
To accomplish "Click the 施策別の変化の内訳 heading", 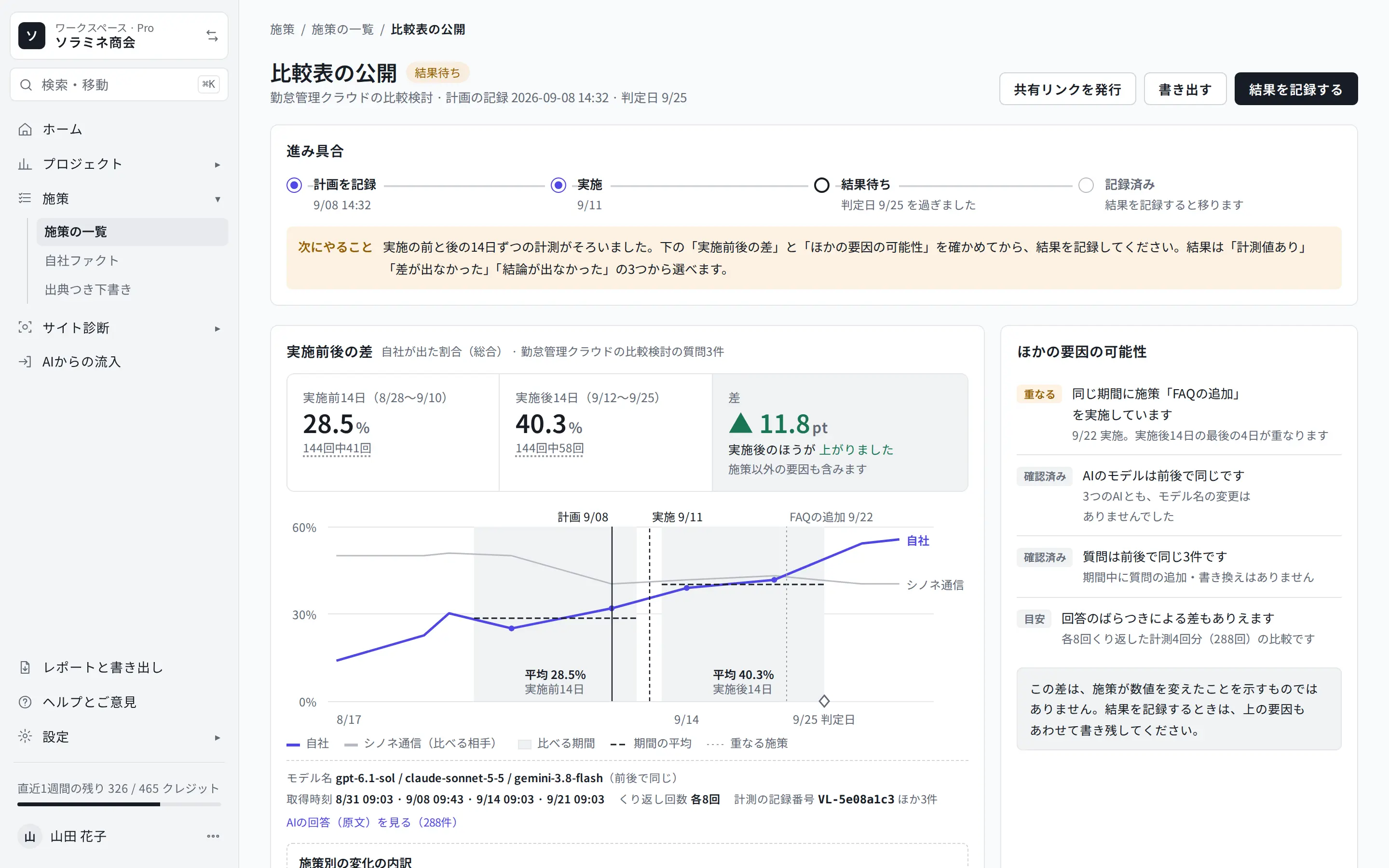I will pyautogui.click(x=355, y=862).
